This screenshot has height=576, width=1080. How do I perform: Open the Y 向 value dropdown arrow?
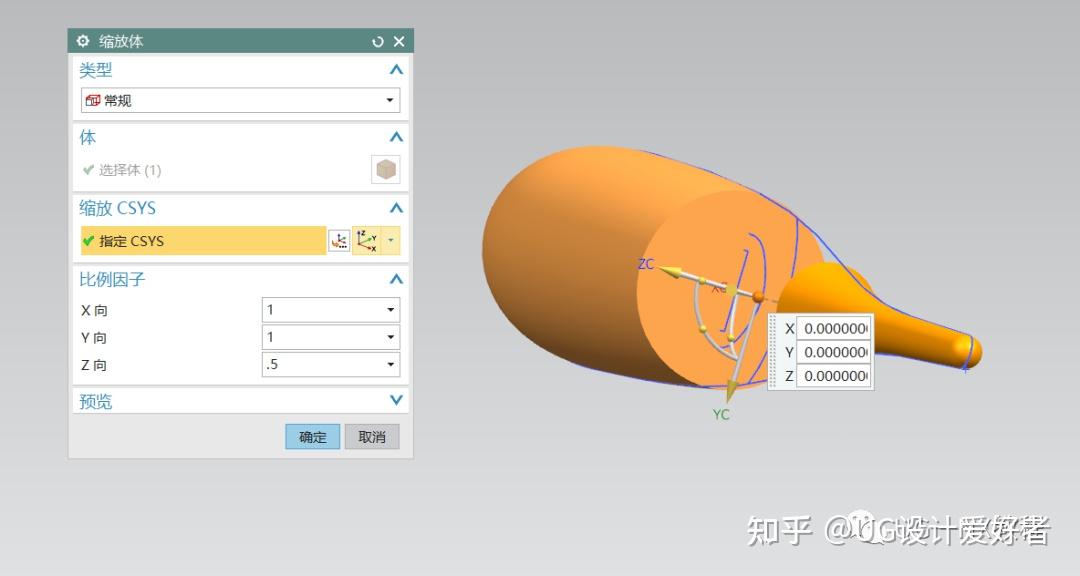(x=391, y=338)
